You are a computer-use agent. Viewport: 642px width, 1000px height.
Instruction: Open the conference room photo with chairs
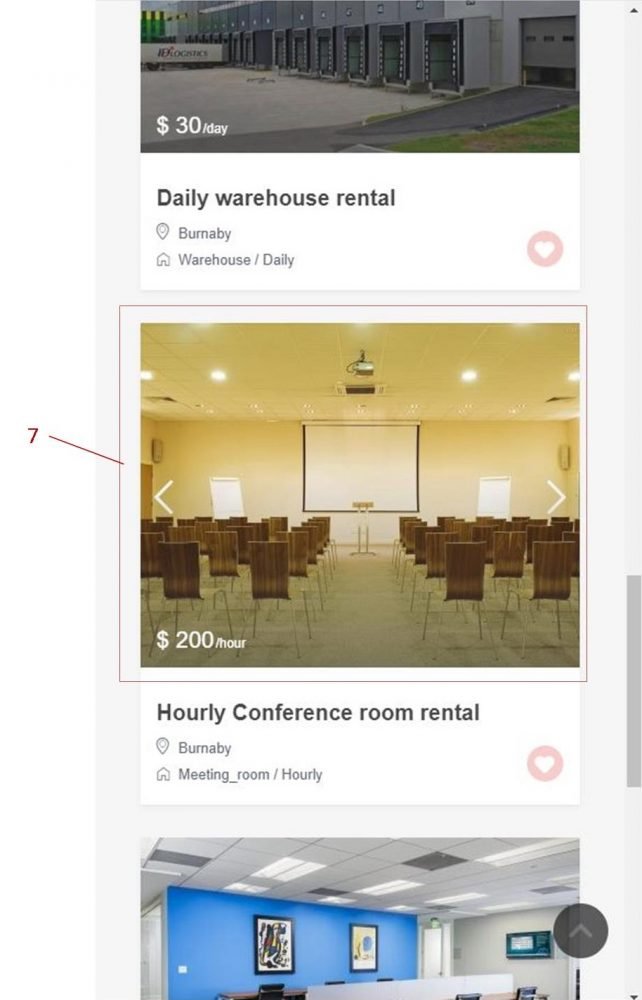360,495
